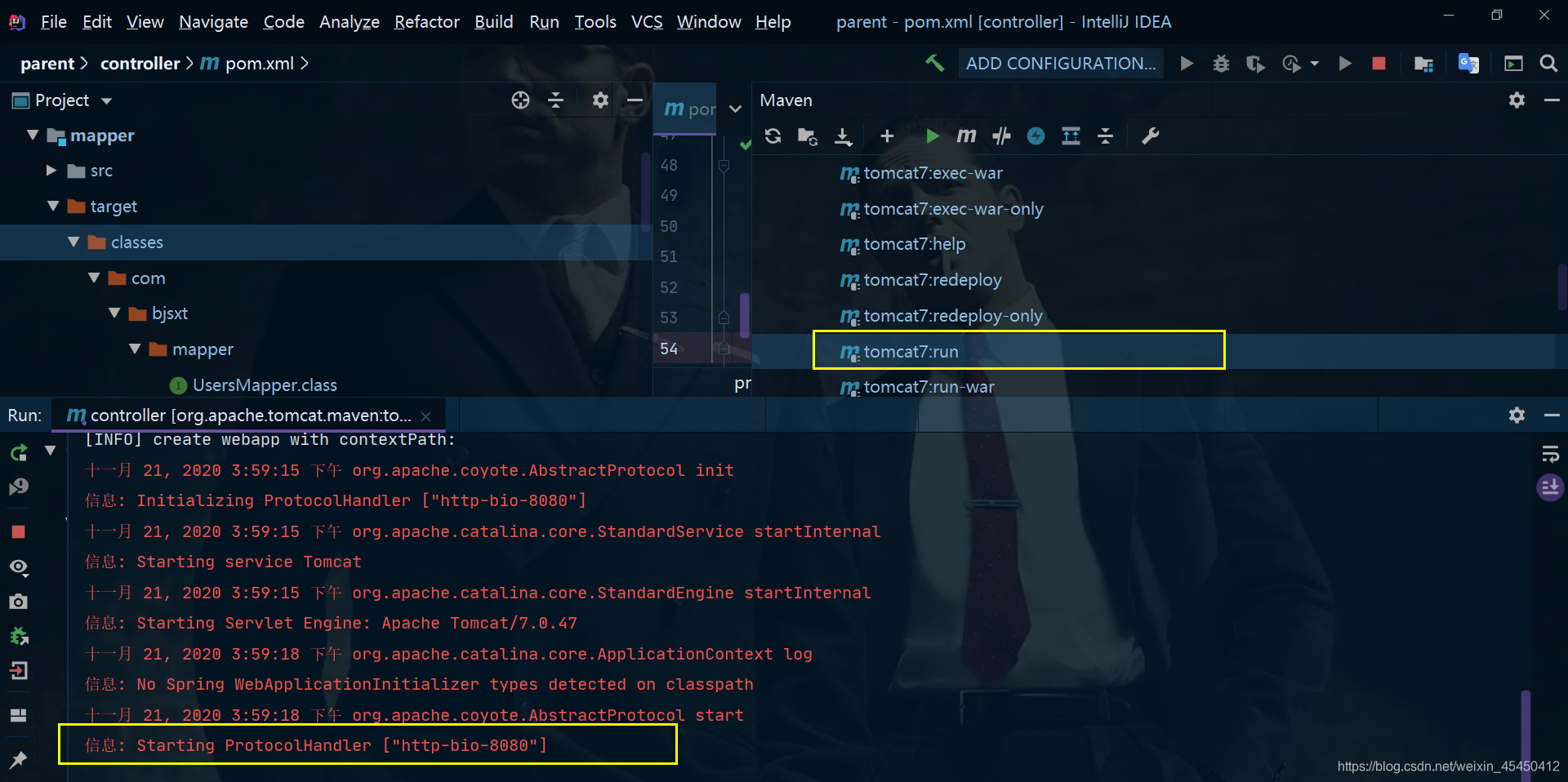Click Collapse All icon in Maven toolbar
Screen dimensions: 1568x782
click(x=1105, y=136)
